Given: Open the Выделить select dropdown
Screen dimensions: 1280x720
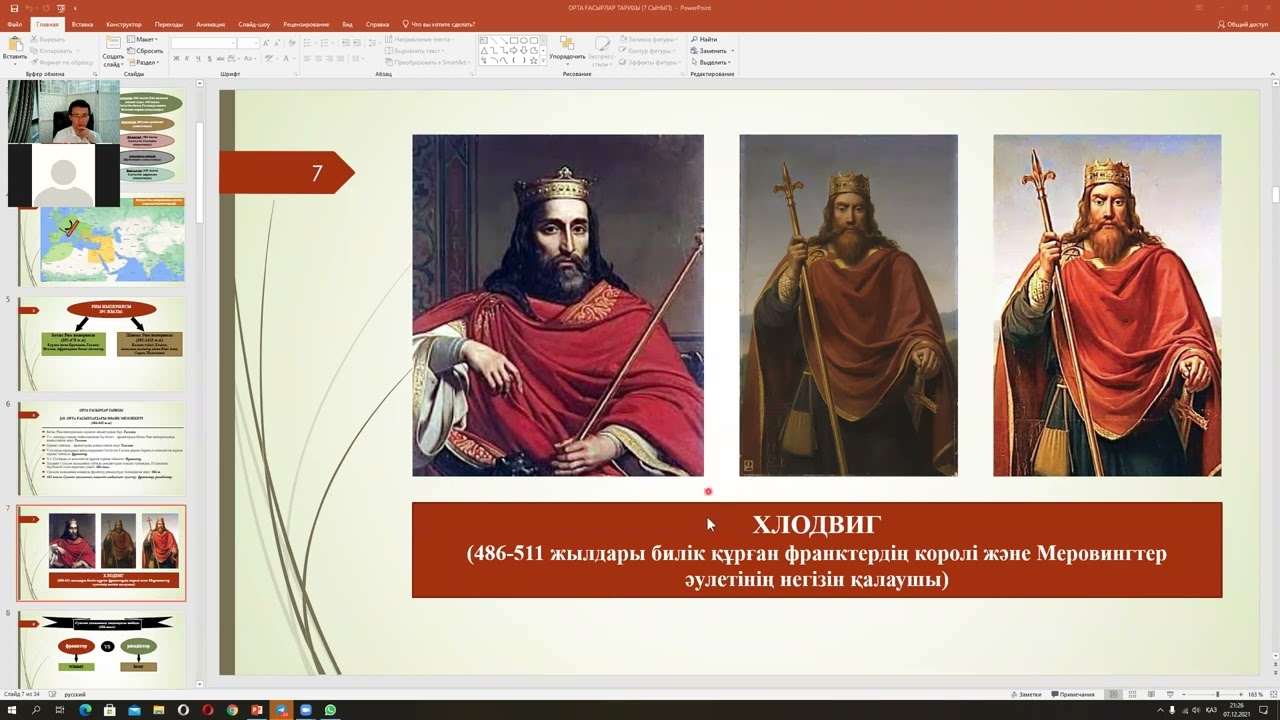Looking at the screenshot, I should tap(712, 62).
